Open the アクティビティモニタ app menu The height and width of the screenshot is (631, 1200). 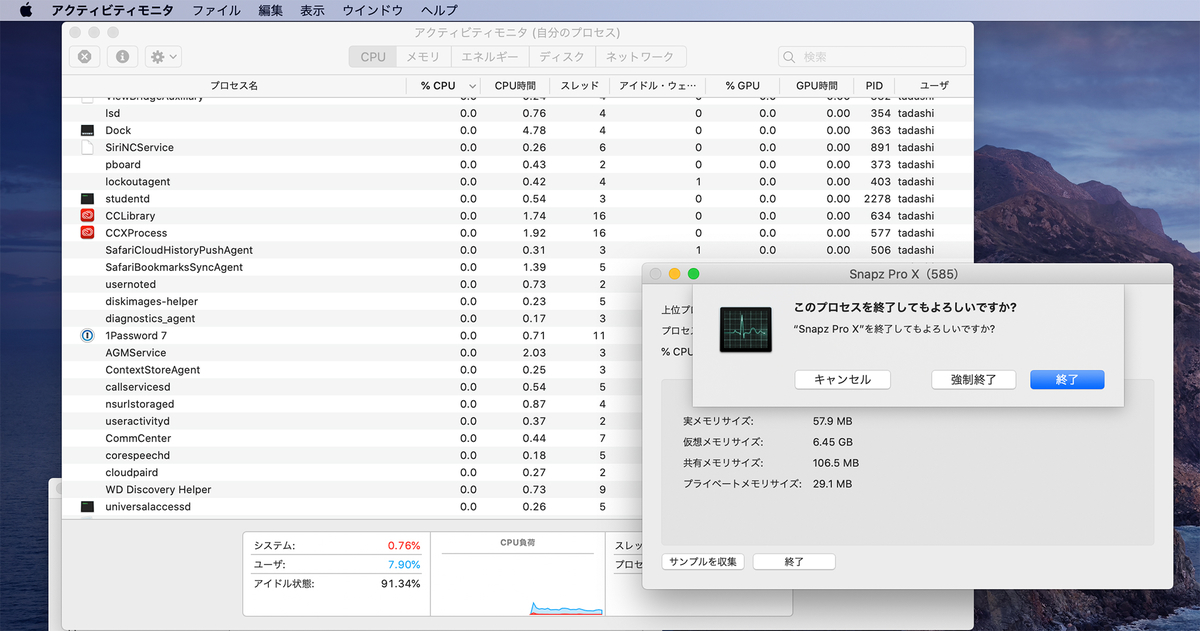(x=112, y=10)
